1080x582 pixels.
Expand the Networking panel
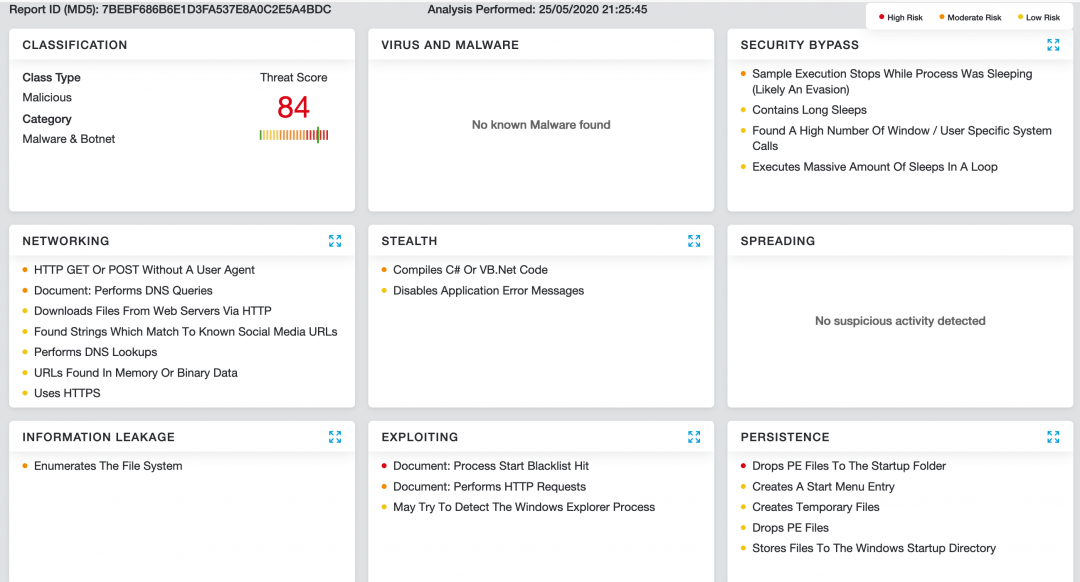pyautogui.click(x=335, y=241)
